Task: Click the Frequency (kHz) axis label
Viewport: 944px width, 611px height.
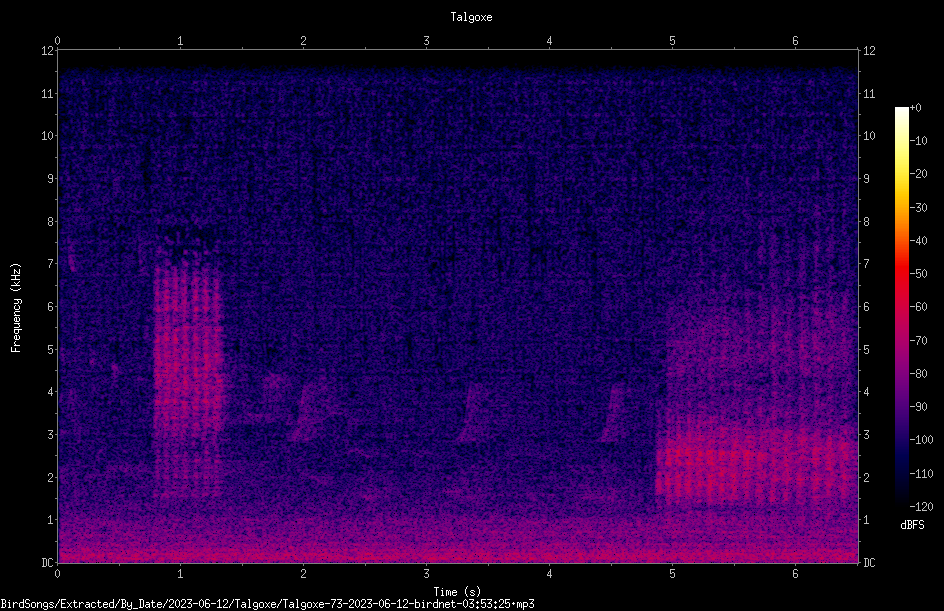Action: click(16, 308)
